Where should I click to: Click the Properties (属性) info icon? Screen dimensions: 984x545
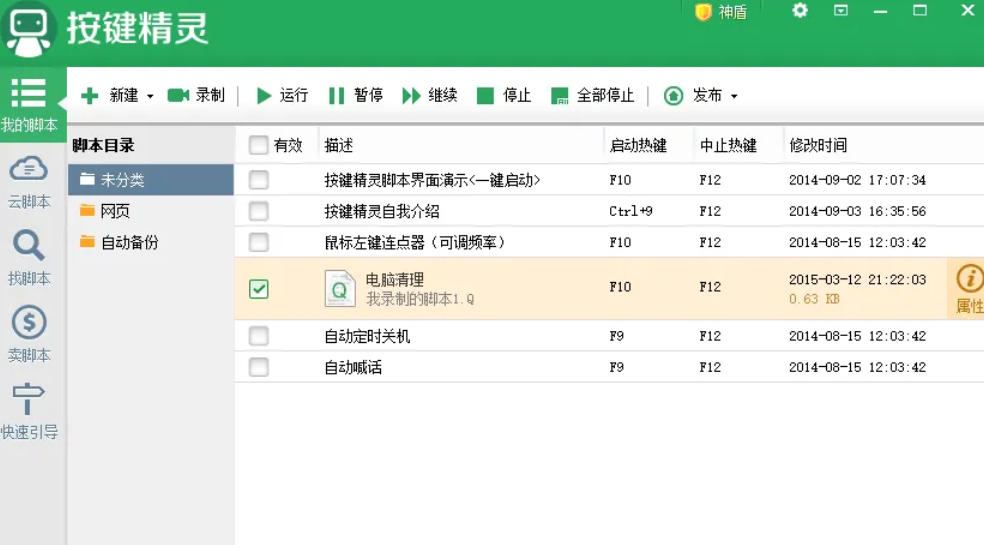click(969, 279)
